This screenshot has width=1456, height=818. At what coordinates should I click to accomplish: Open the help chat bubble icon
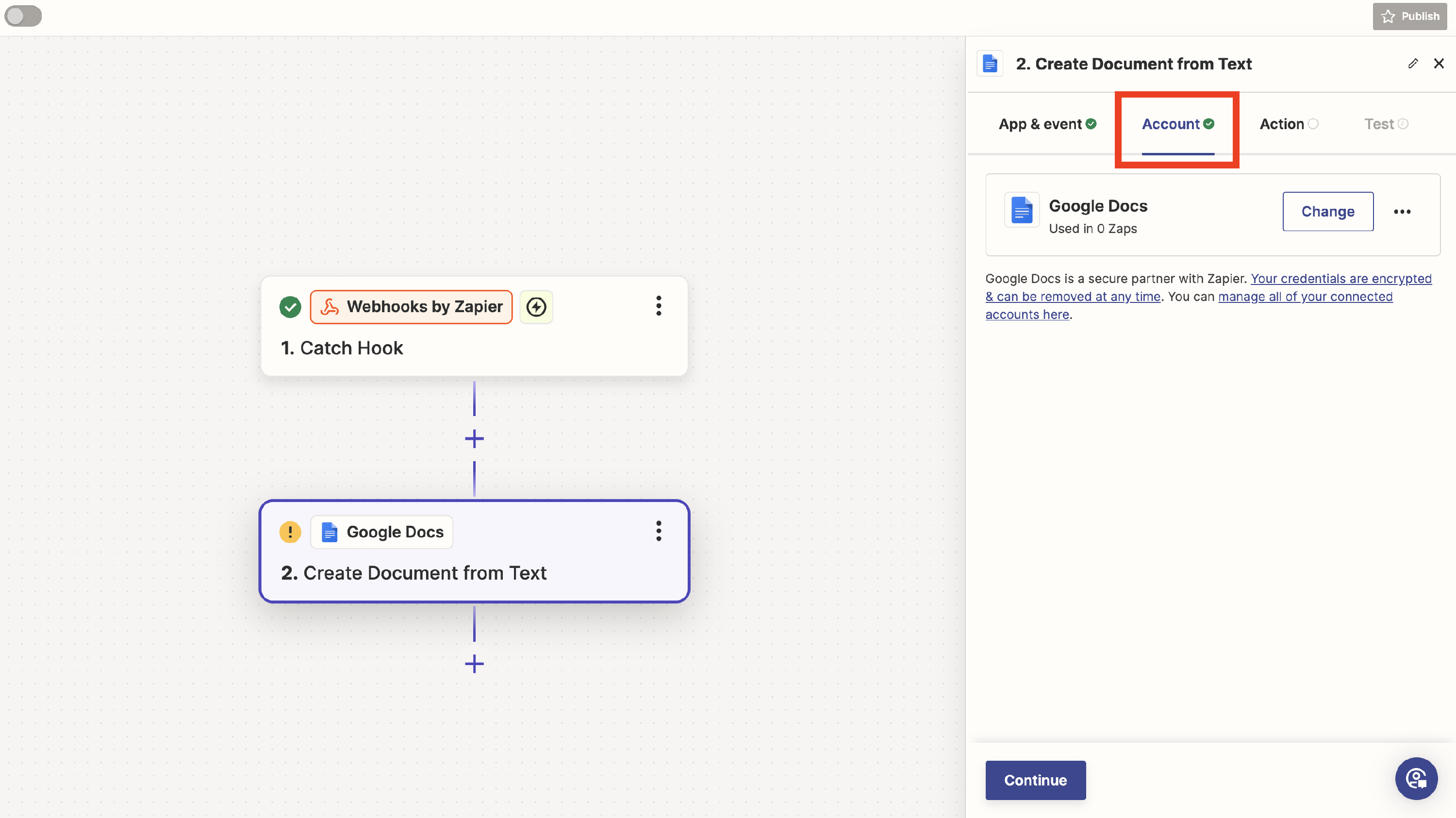click(x=1416, y=778)
